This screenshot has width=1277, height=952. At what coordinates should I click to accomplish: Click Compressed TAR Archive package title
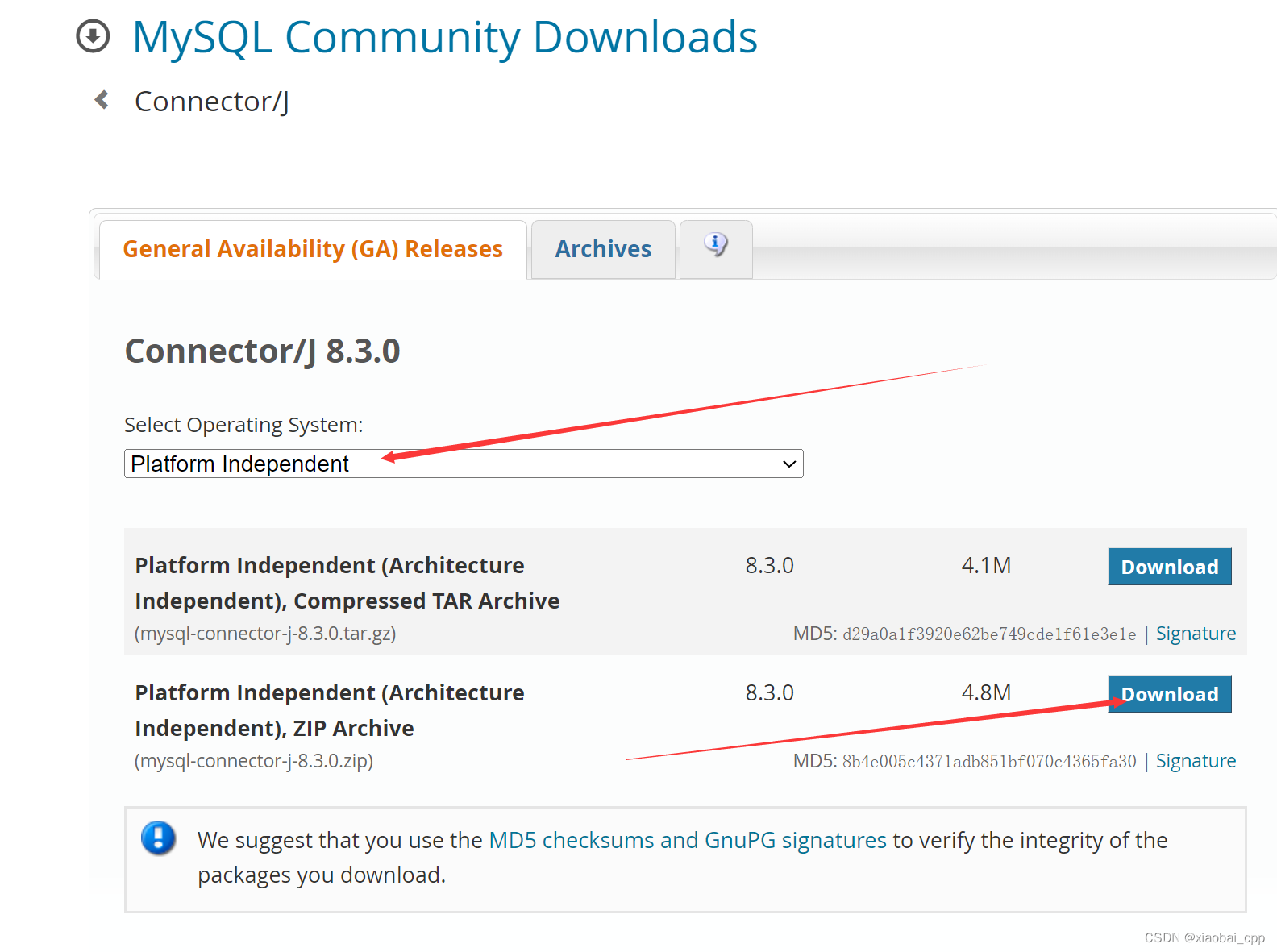pyautogui.click(x=347, y=583)
